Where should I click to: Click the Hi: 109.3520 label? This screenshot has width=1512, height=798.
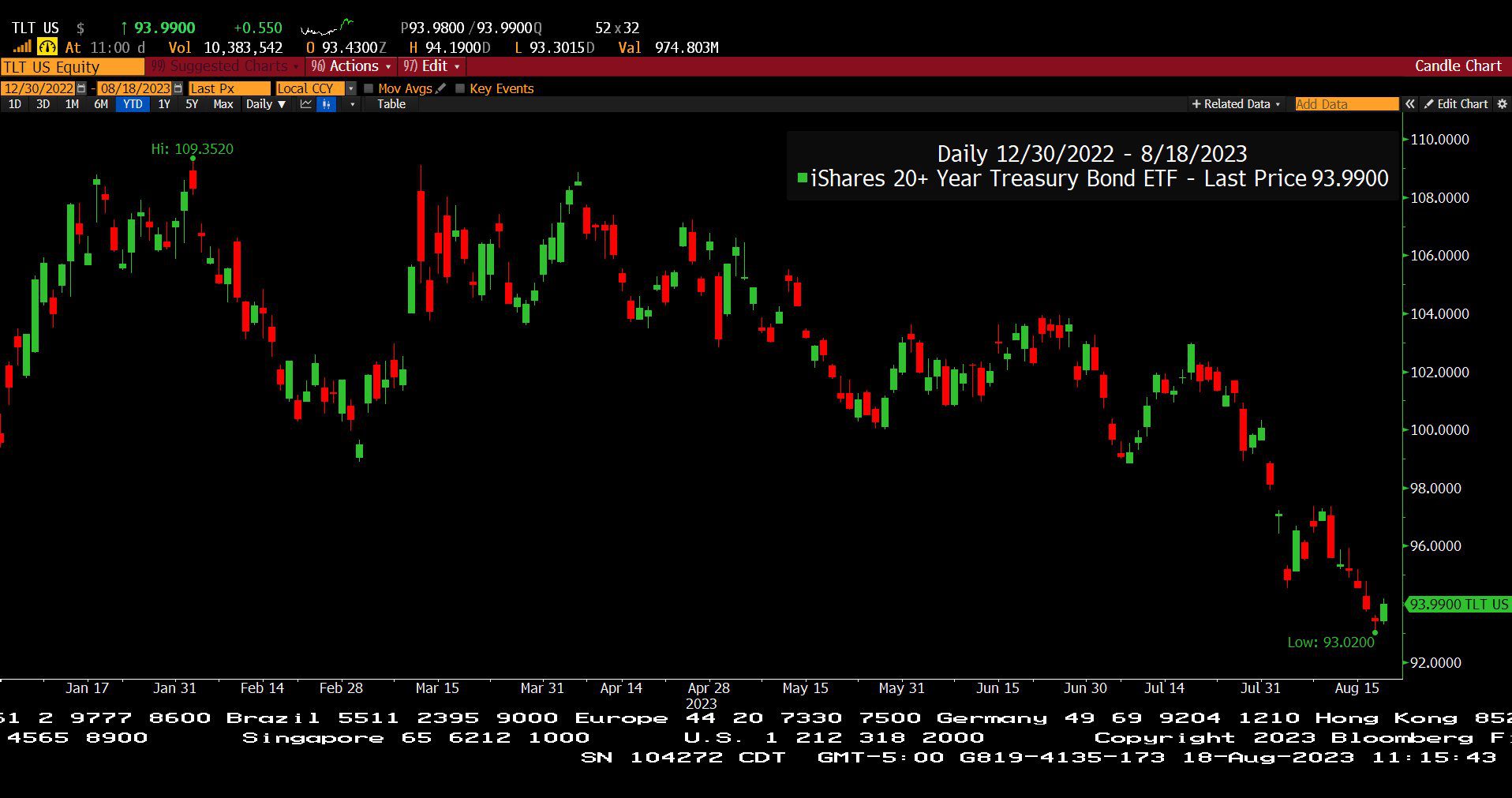tap(192, 148)
